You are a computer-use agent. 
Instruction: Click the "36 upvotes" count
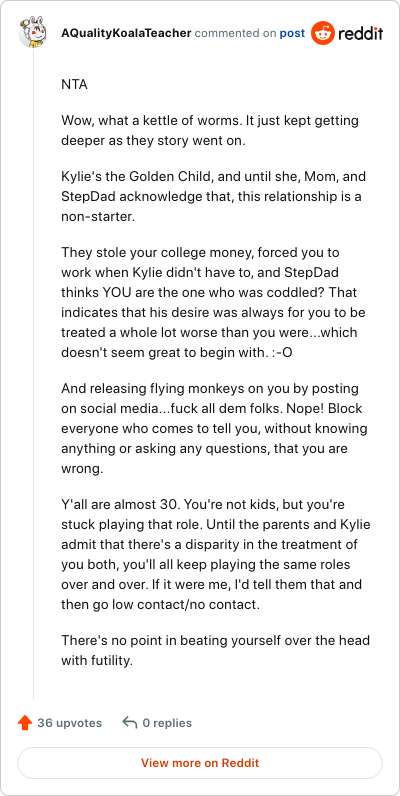point(70,722)
